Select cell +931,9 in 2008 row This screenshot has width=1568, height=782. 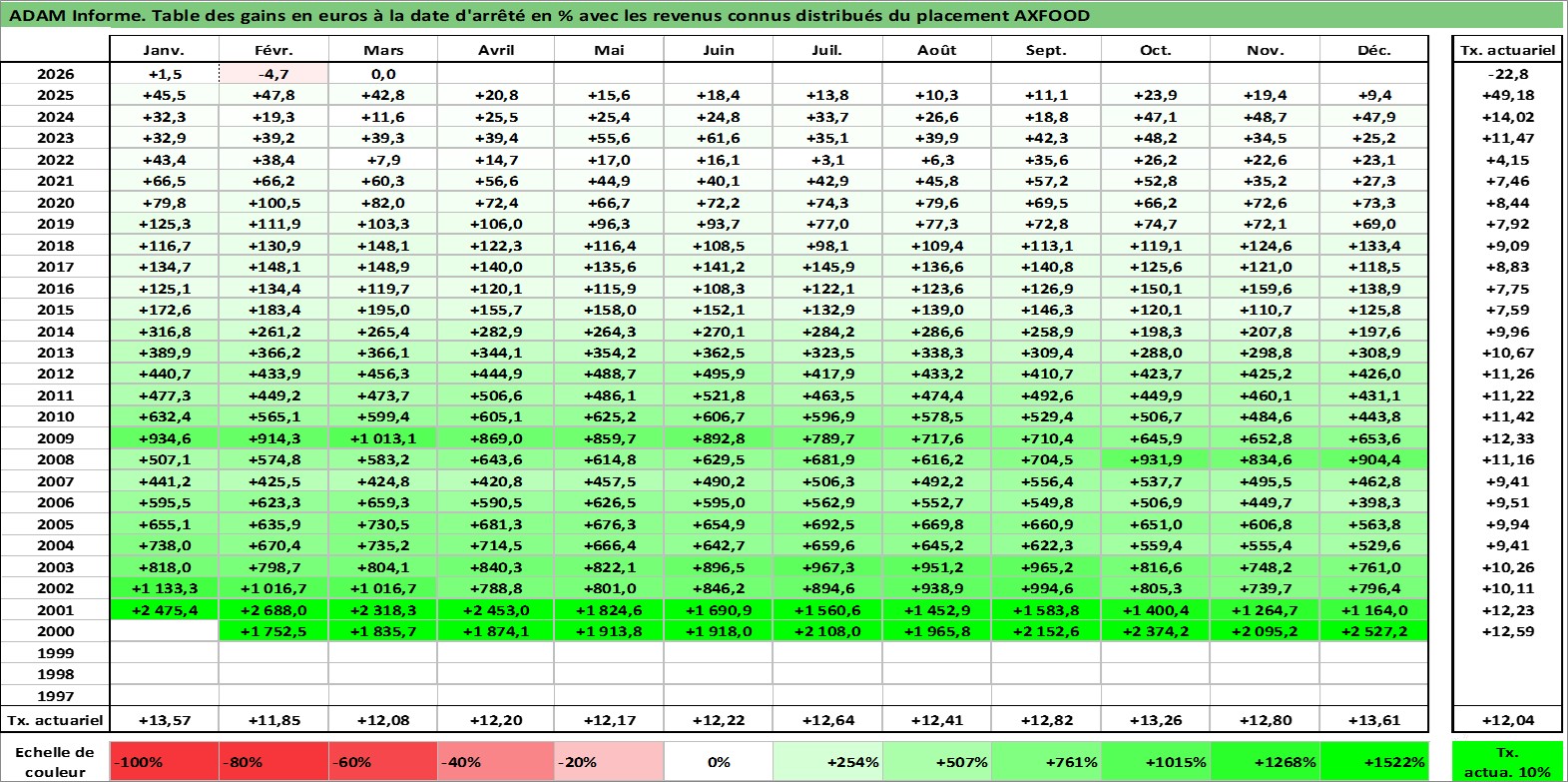point(1156,459)
